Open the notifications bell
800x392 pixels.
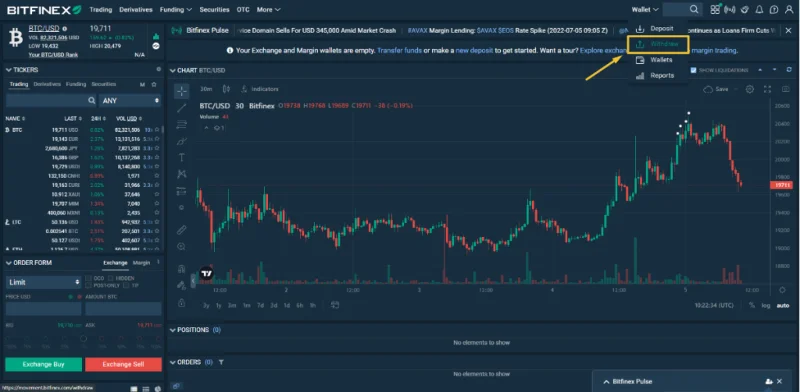pyautogui.click(x=760, y=9)
